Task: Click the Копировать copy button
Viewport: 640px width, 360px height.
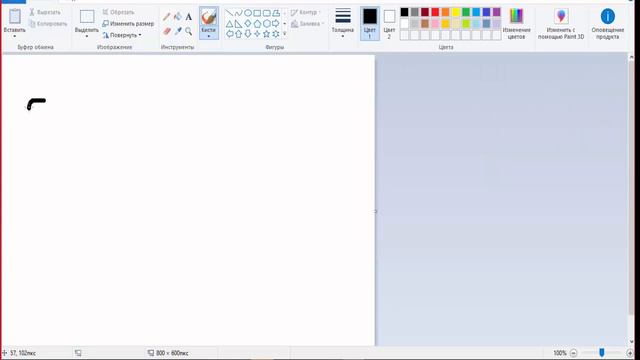Action: click(48, 24)
